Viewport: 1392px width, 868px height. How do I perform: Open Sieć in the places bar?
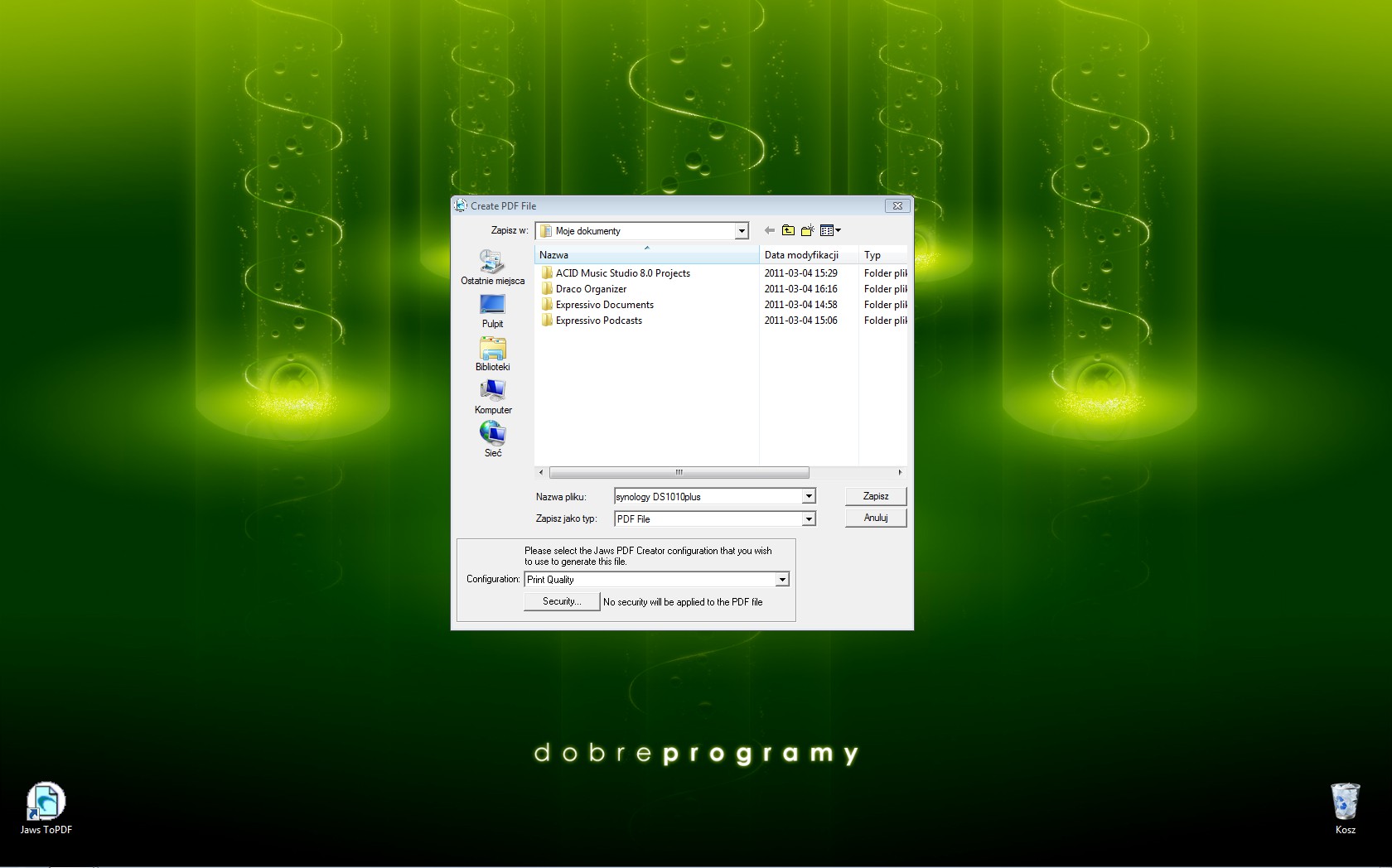[x=492, y=439]
